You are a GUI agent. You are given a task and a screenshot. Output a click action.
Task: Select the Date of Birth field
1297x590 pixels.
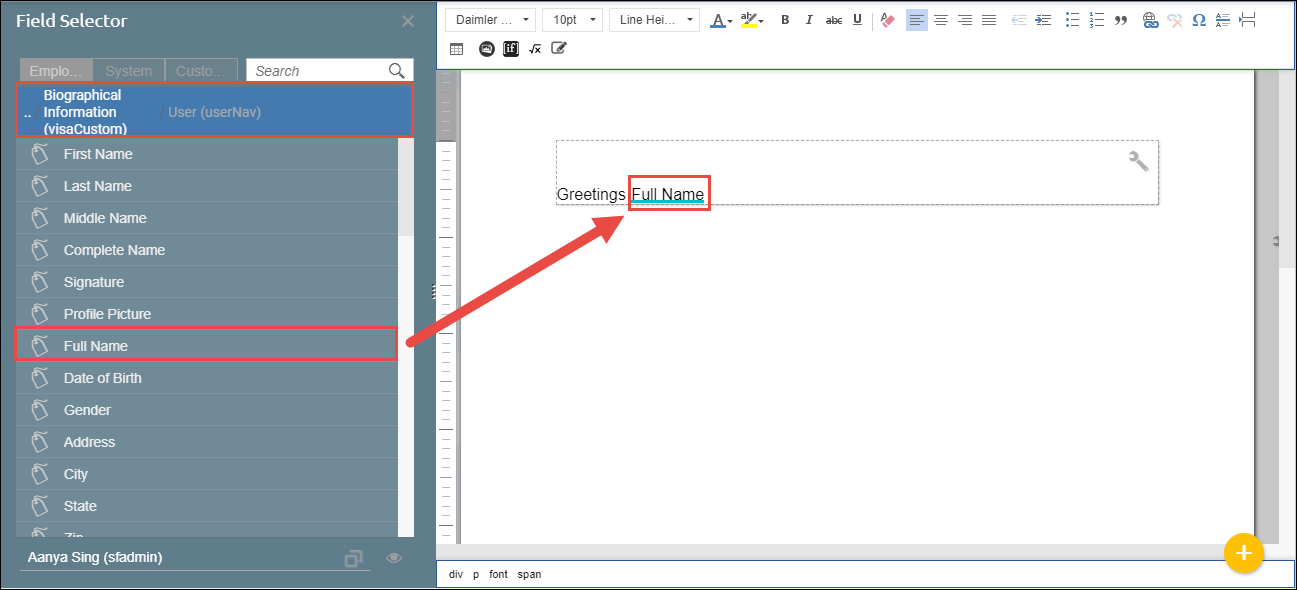click(102, 378)
